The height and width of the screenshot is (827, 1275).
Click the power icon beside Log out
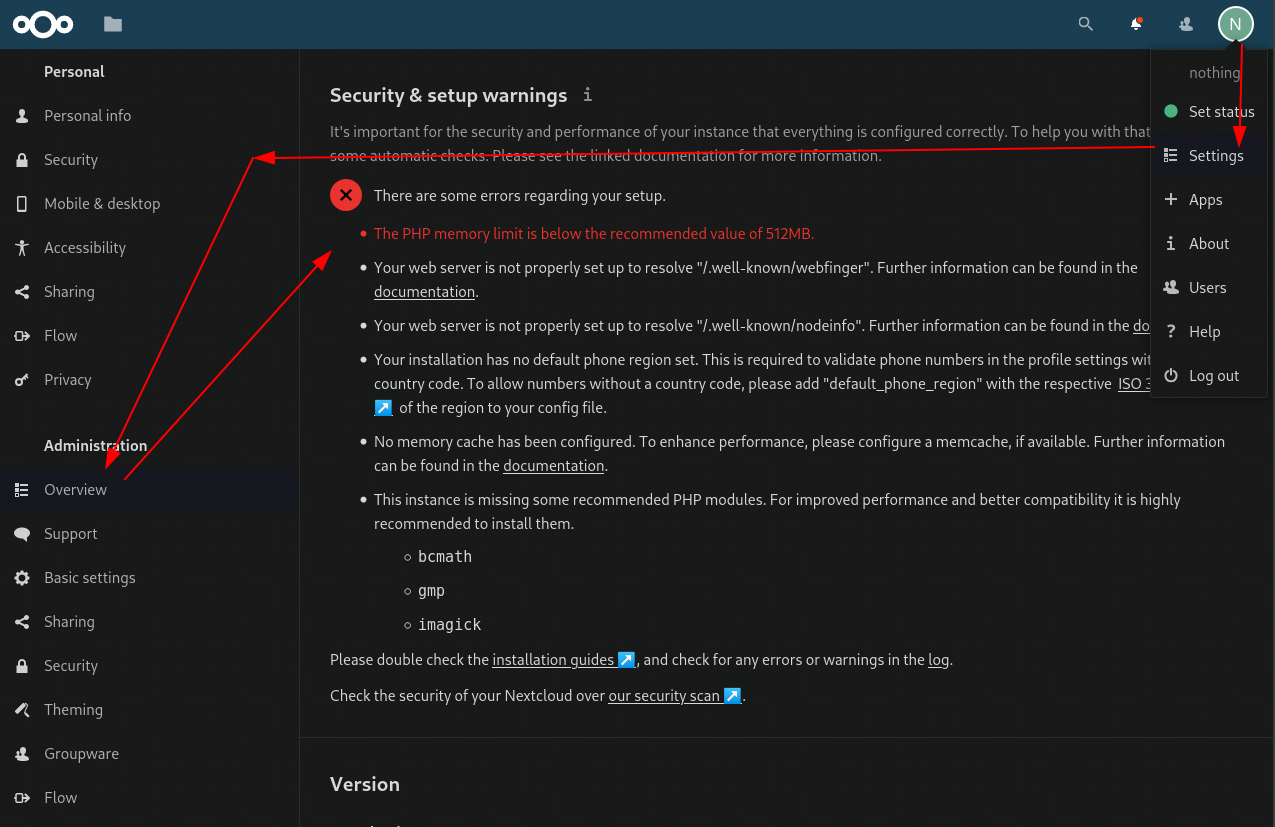(x=1171, y=376)
